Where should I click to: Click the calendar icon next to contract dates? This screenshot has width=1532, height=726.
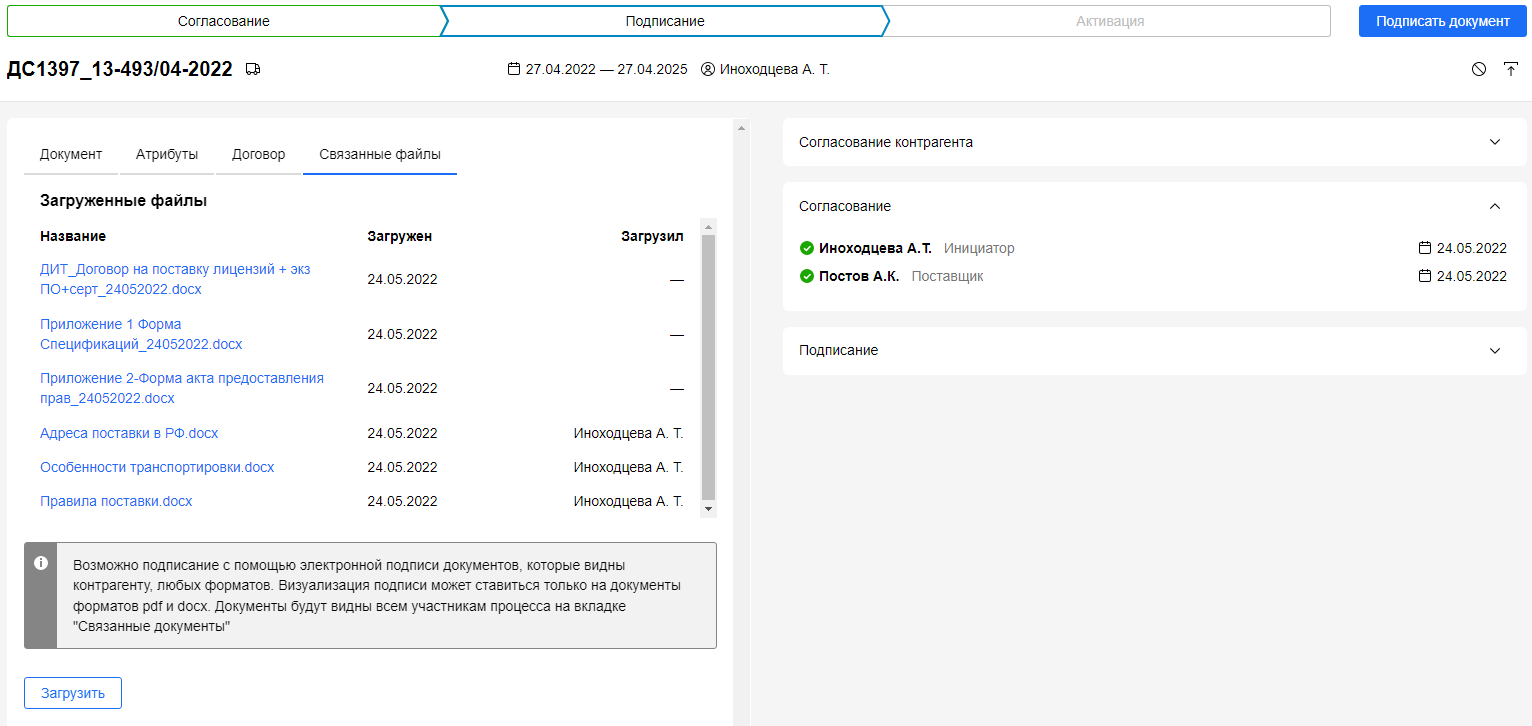click(514, 70)
